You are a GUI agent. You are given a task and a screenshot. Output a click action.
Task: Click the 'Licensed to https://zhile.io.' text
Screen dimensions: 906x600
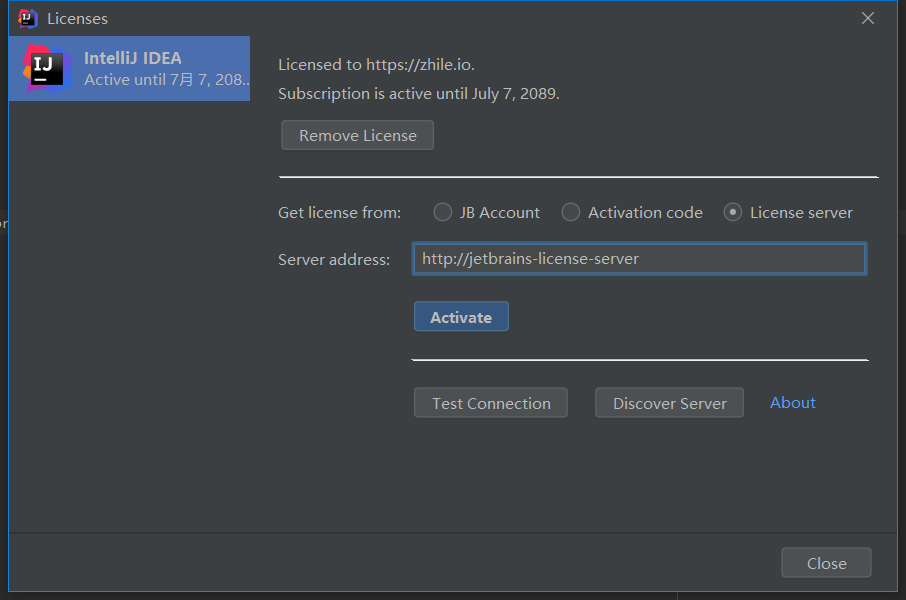[376, 65]
